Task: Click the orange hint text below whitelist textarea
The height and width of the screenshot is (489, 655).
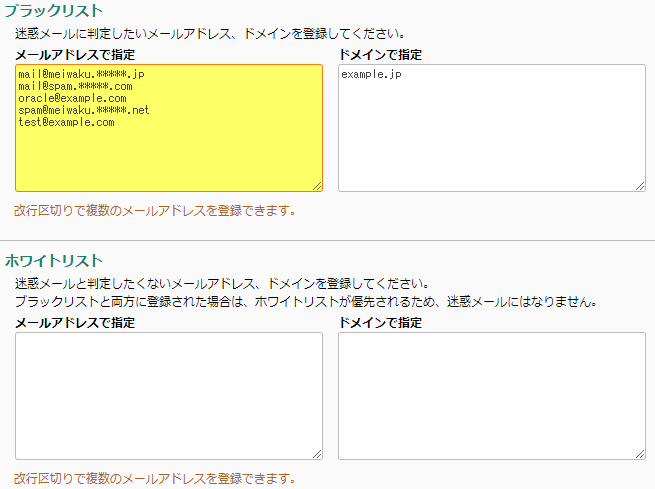Action: 154,477
